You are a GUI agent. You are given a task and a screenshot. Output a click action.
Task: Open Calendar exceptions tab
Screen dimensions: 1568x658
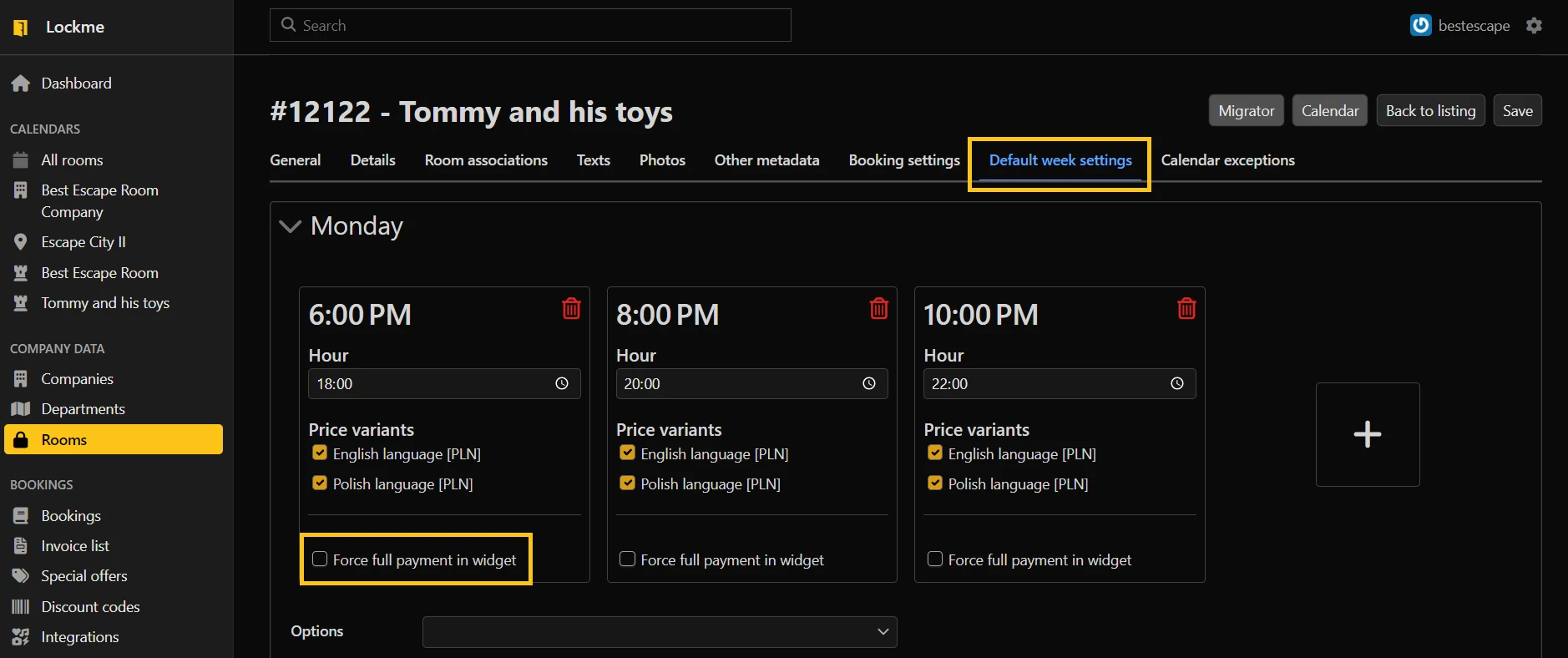[1227, 160]
